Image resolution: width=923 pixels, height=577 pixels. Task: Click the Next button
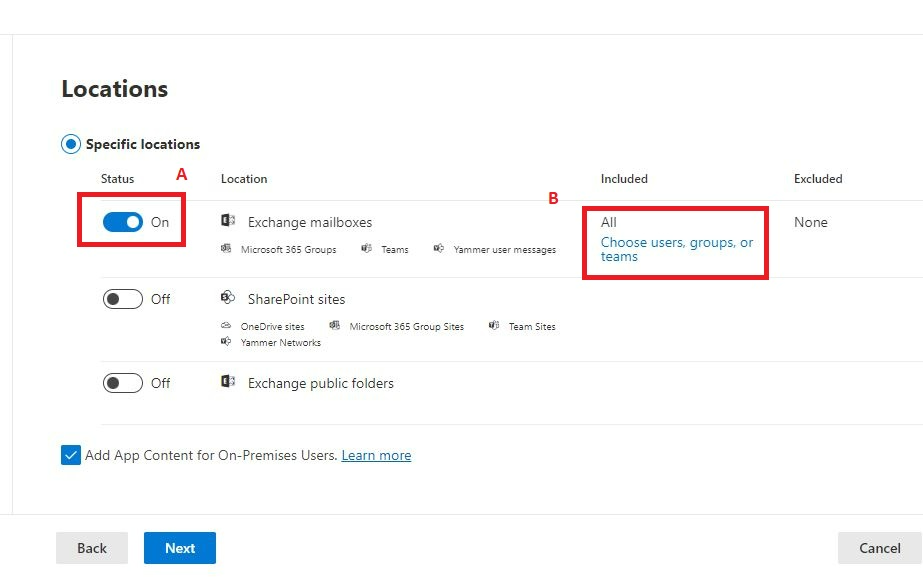tap(180, 548)
